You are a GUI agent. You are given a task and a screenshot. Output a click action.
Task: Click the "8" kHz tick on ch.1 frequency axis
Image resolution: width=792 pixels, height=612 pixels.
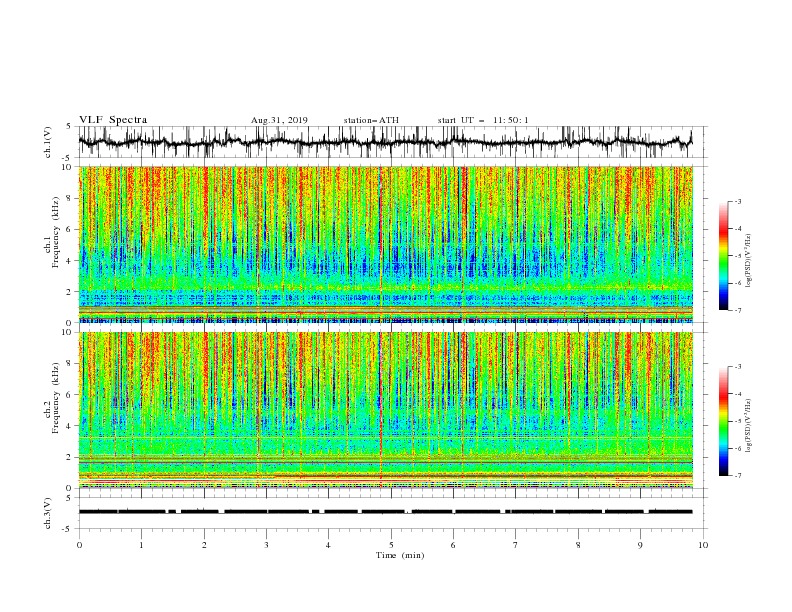70,198
